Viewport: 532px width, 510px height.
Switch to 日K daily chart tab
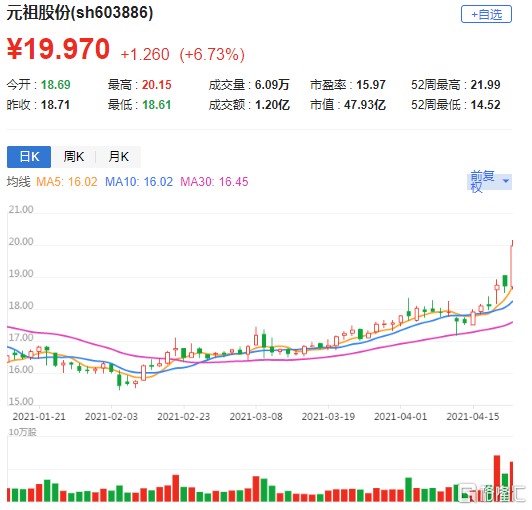pyautogui.click(x=29, y=157)
